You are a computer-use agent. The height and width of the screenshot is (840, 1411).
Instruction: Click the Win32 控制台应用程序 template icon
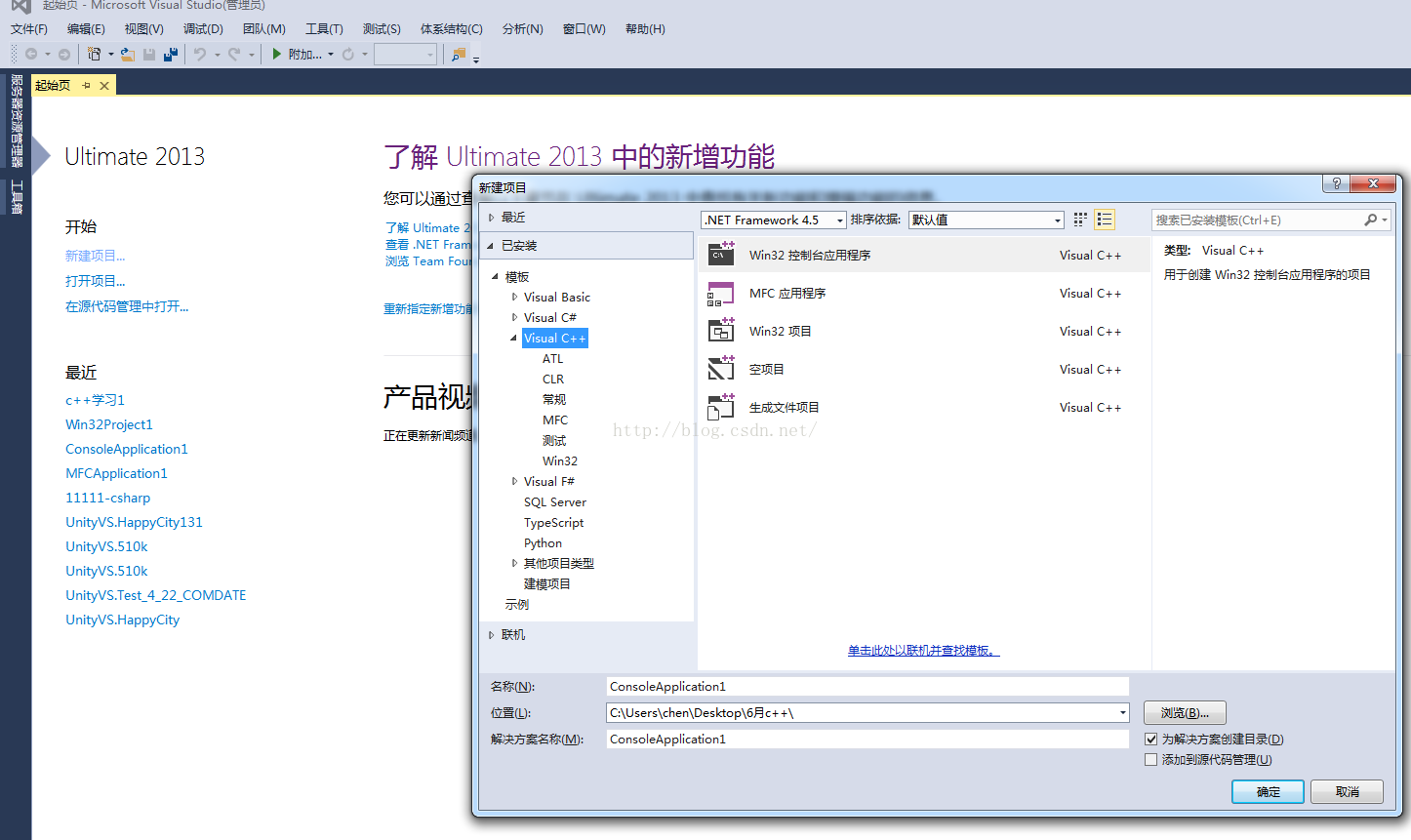(x=721, y=255)
